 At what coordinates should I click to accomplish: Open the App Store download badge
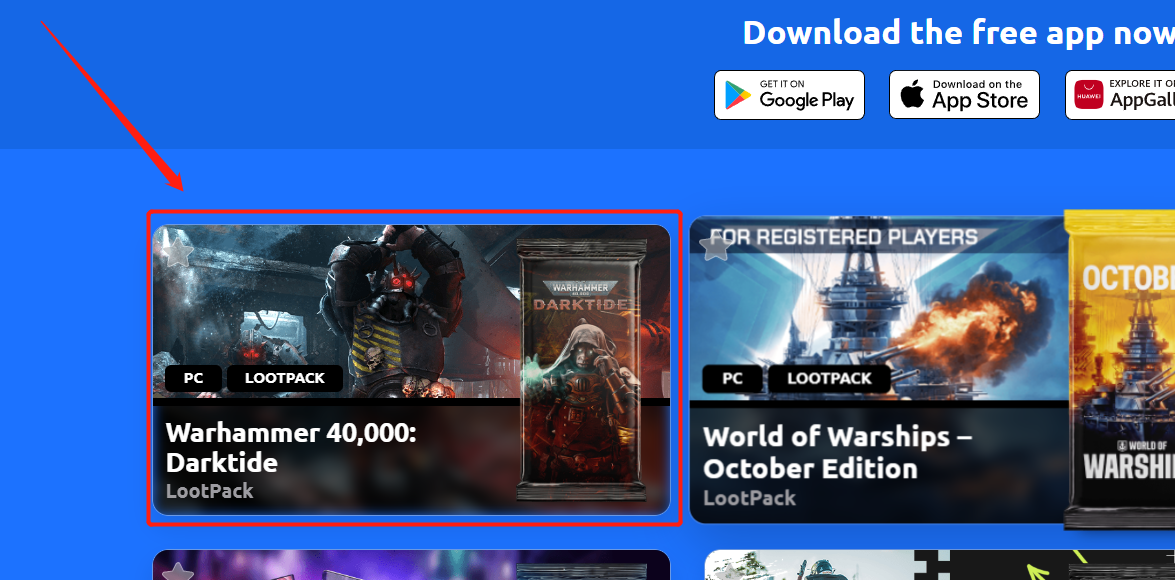[964, 95]
